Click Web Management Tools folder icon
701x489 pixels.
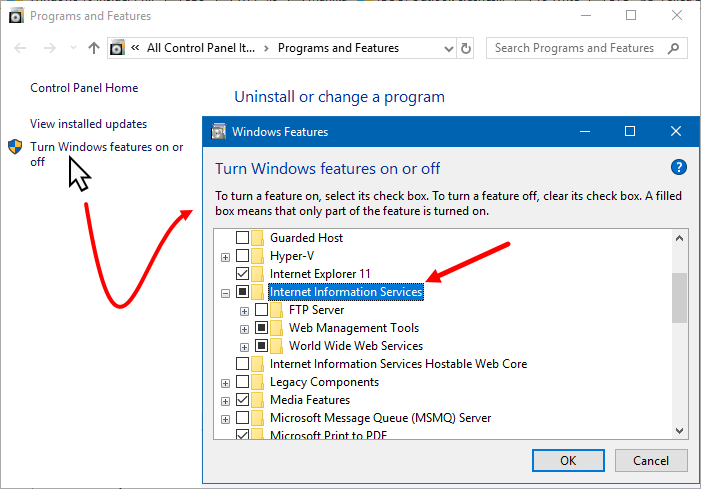pyautogui.click(x=277, y=328)
